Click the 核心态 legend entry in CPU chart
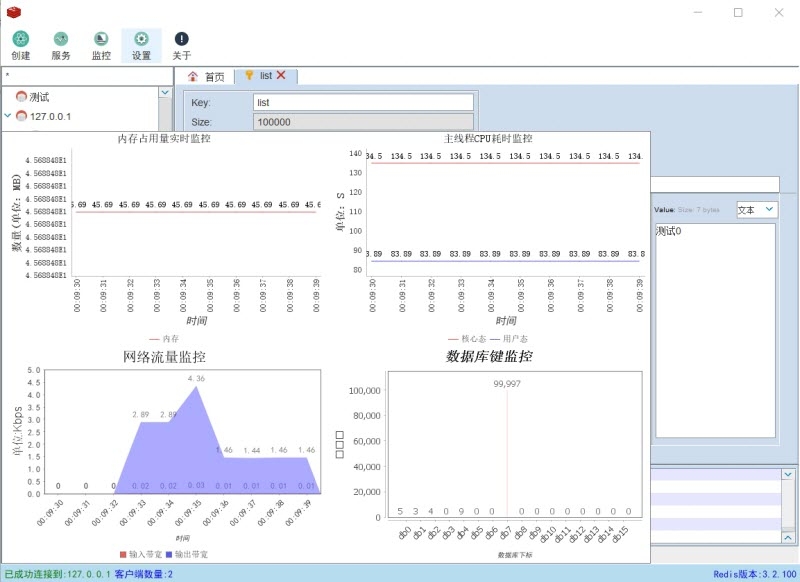This screenshot has height=582, width=800. (467, 339)
